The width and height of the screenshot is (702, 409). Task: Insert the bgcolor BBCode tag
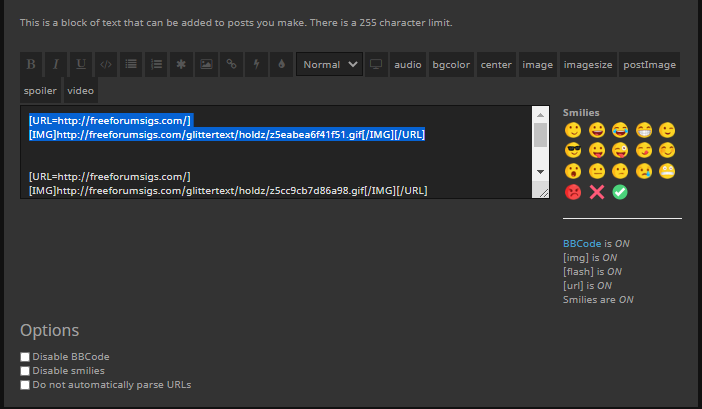tap(451, 64)
